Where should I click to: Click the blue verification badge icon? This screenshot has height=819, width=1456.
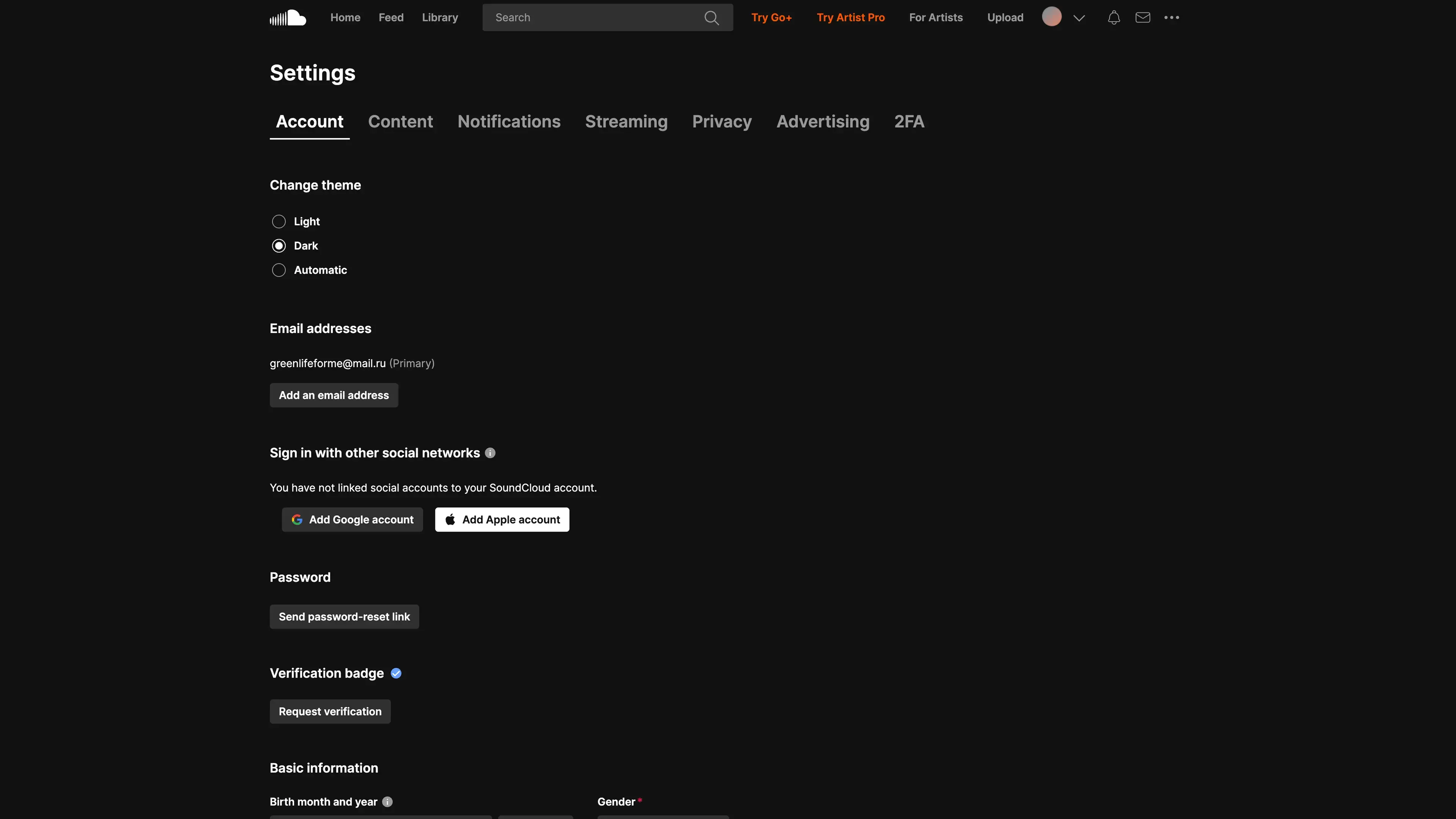click(x=395, y=673)
